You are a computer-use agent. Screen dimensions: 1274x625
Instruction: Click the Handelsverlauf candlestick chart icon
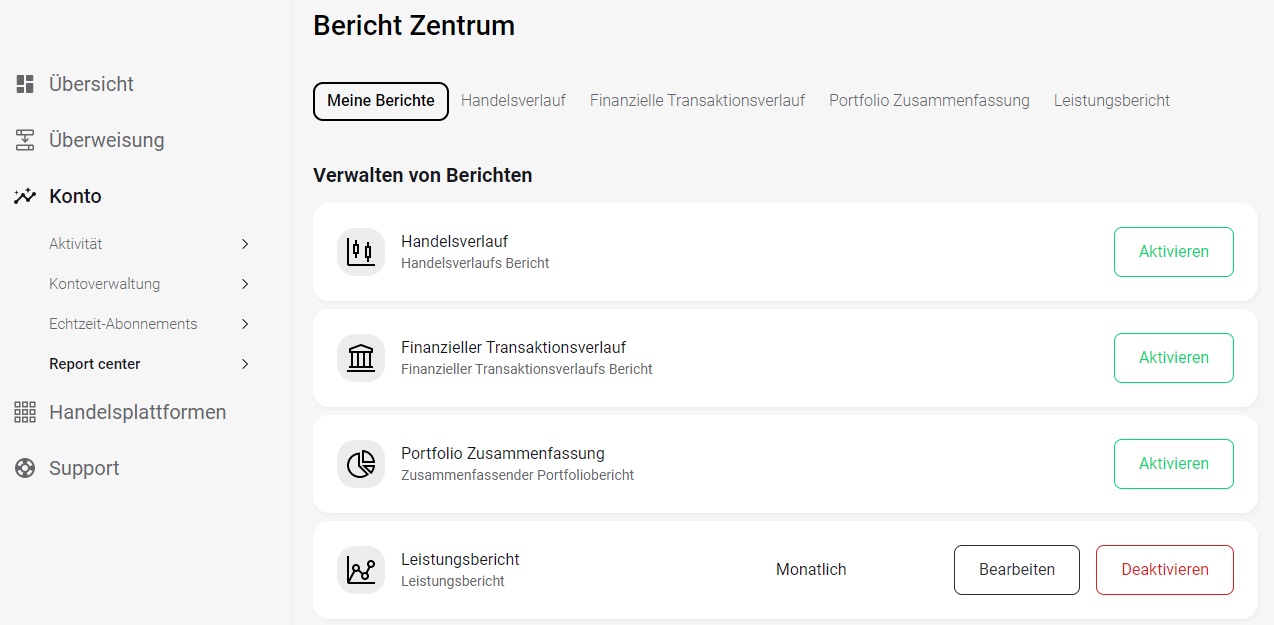click(x=361, y=252)
